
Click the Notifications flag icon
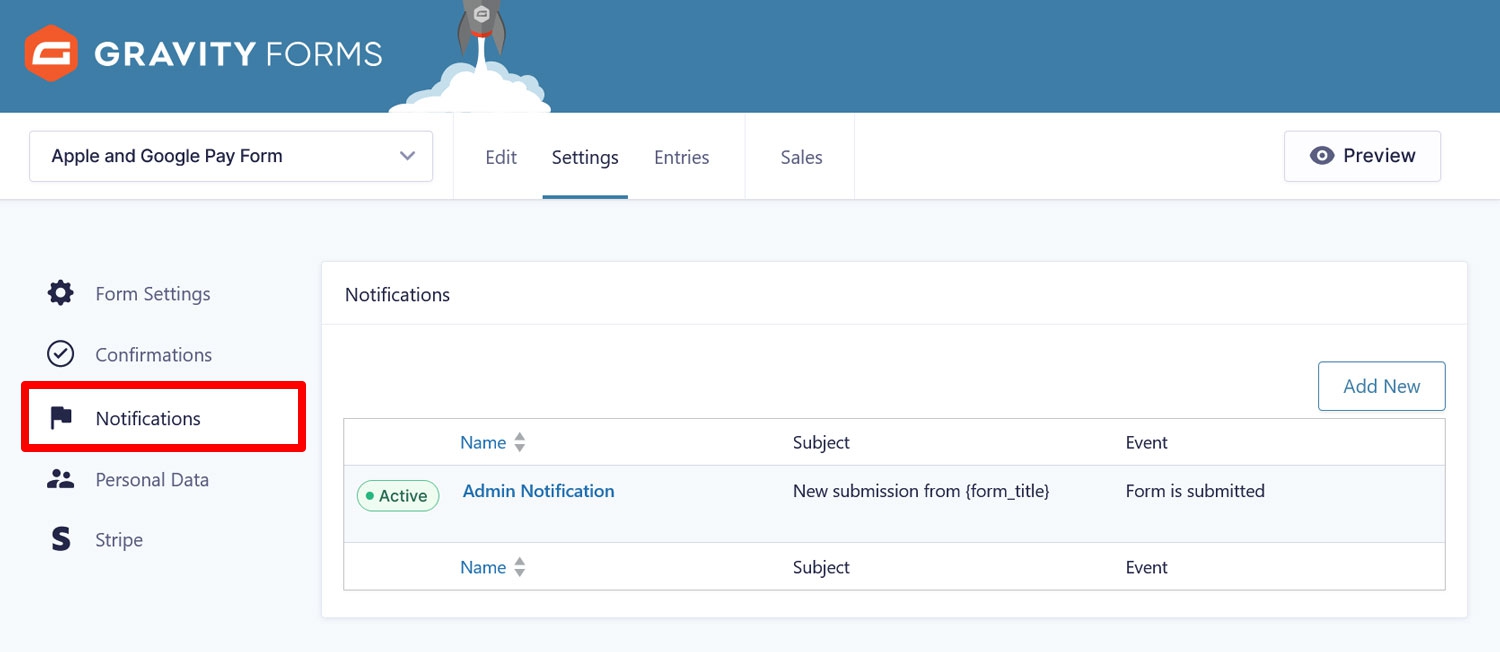pos(61,418)
